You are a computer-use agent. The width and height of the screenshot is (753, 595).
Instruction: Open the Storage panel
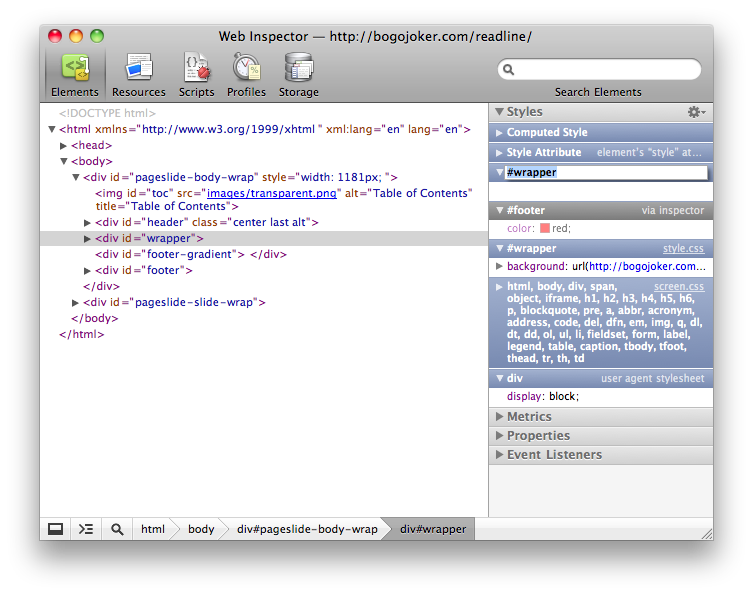(299, 75)
